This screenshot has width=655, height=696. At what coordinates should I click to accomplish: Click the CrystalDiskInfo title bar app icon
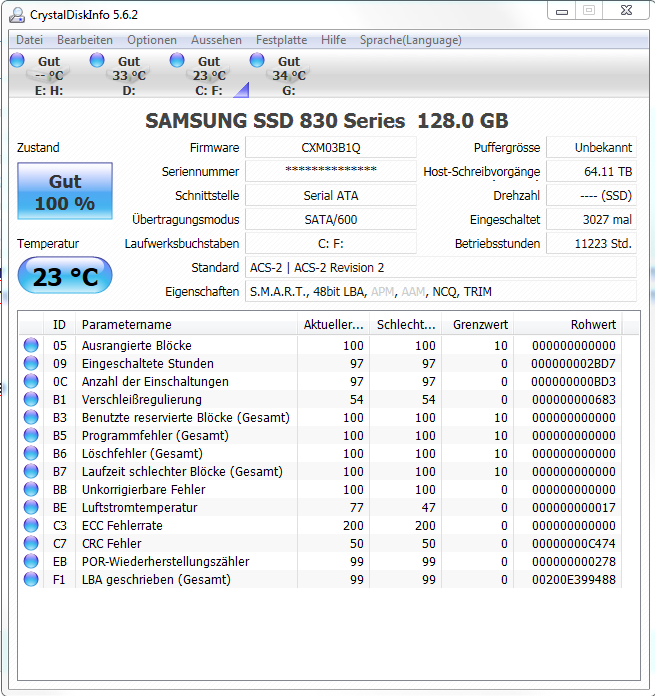pyautogui.click(x=17, y=15)
